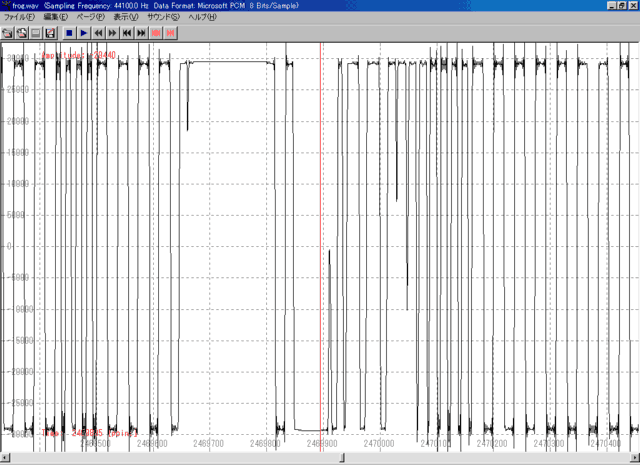Viewport: 640px width, 465px height.
Task: Jump to end with skip-forward button
Action: tap(141, 33)
